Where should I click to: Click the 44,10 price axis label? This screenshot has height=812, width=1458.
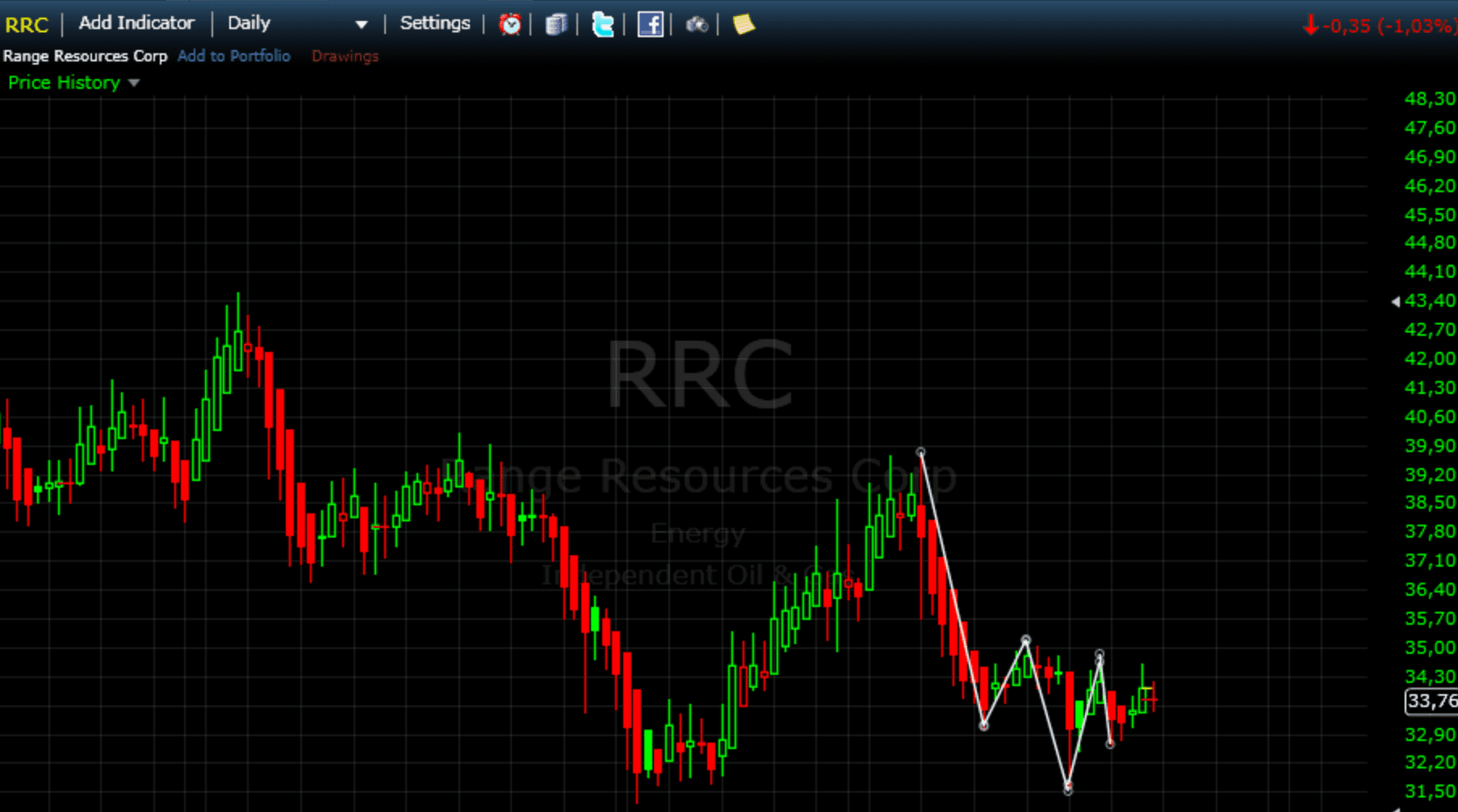[x=1430, y=271]
